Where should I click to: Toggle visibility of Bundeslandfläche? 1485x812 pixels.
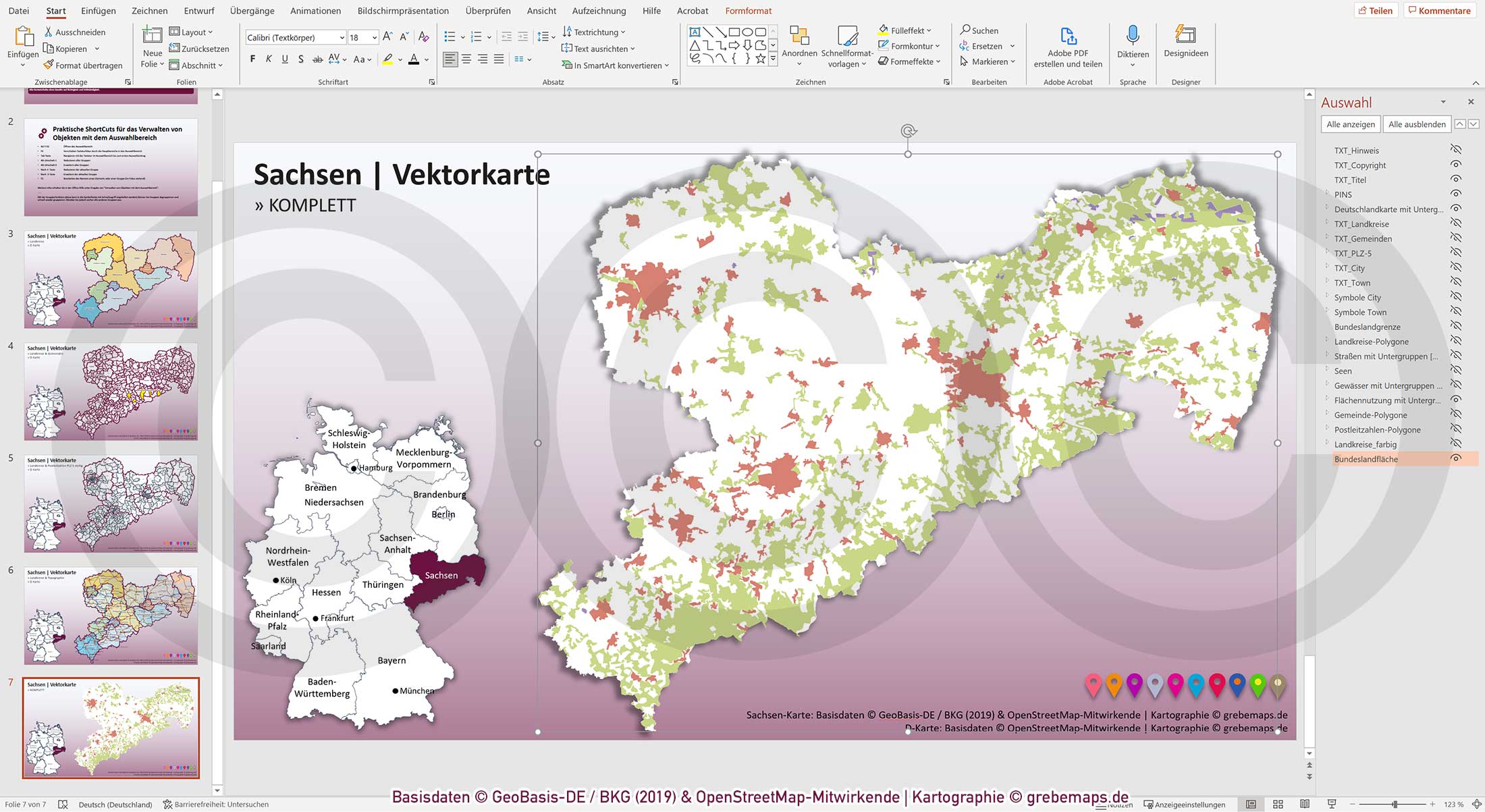click(1456, 458)
